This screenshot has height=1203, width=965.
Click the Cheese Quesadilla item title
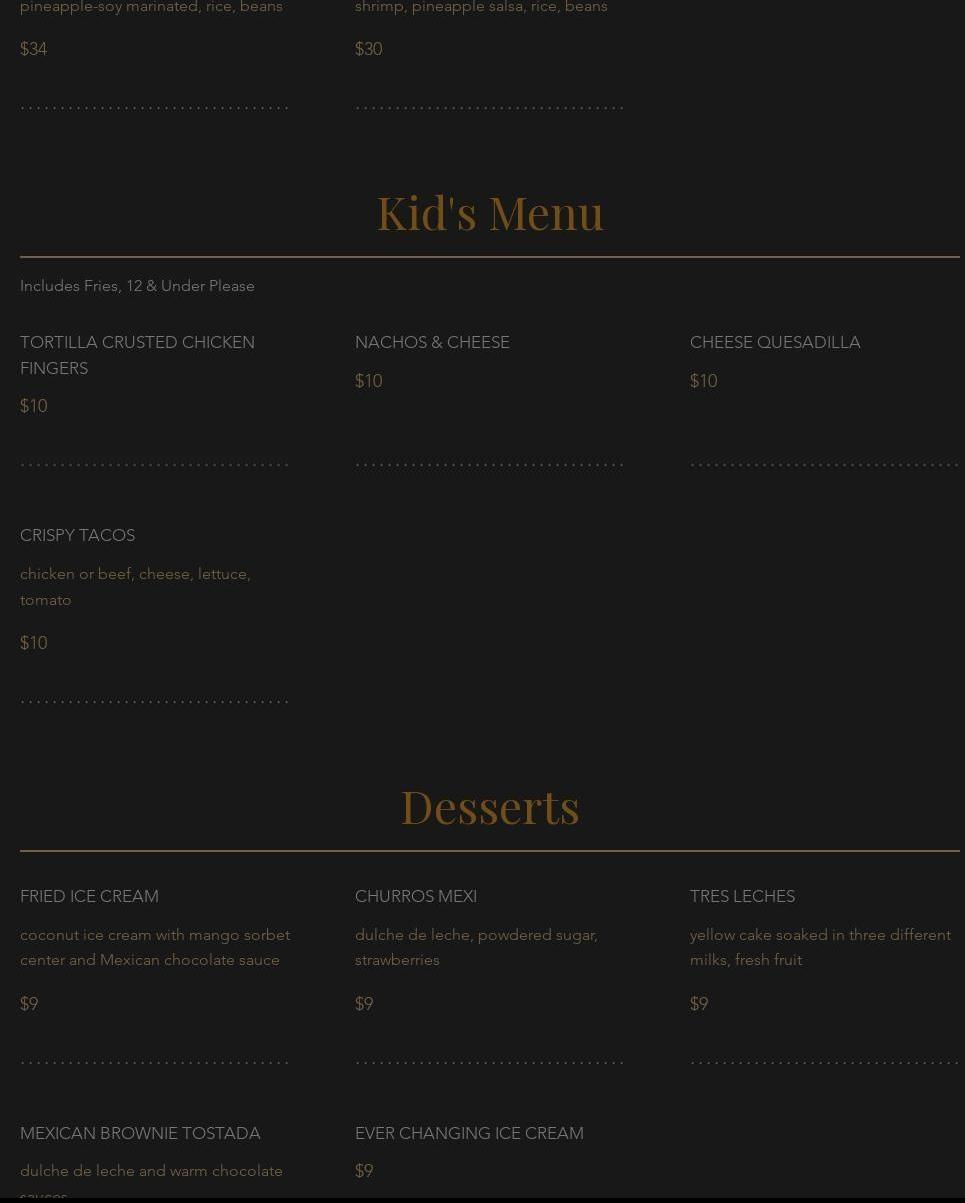775,342
